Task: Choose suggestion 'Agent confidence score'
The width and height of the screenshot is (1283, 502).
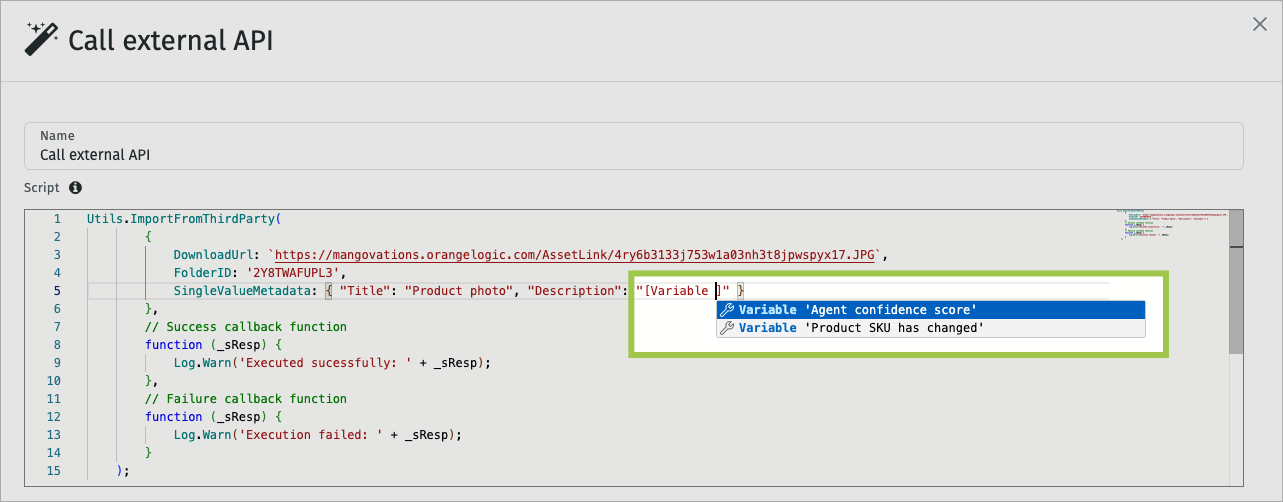Action: (931, 310)
